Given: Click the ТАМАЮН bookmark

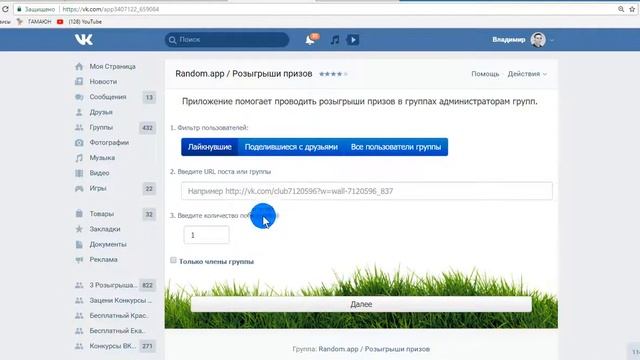Looking at the screenshot, I should click(x=34, y=22).
